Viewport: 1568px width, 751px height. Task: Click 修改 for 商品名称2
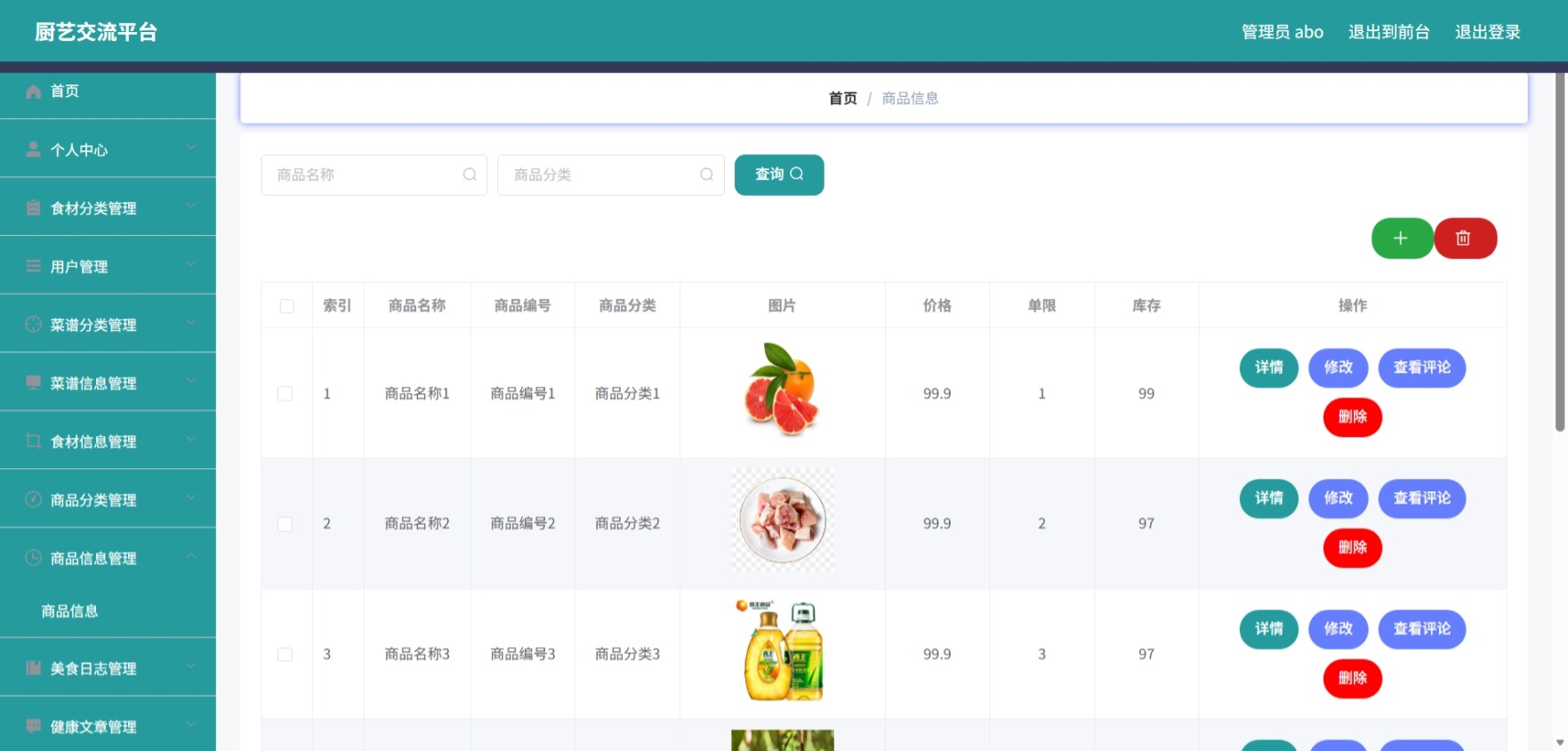pyautogui.click(x=1339, y=498)
